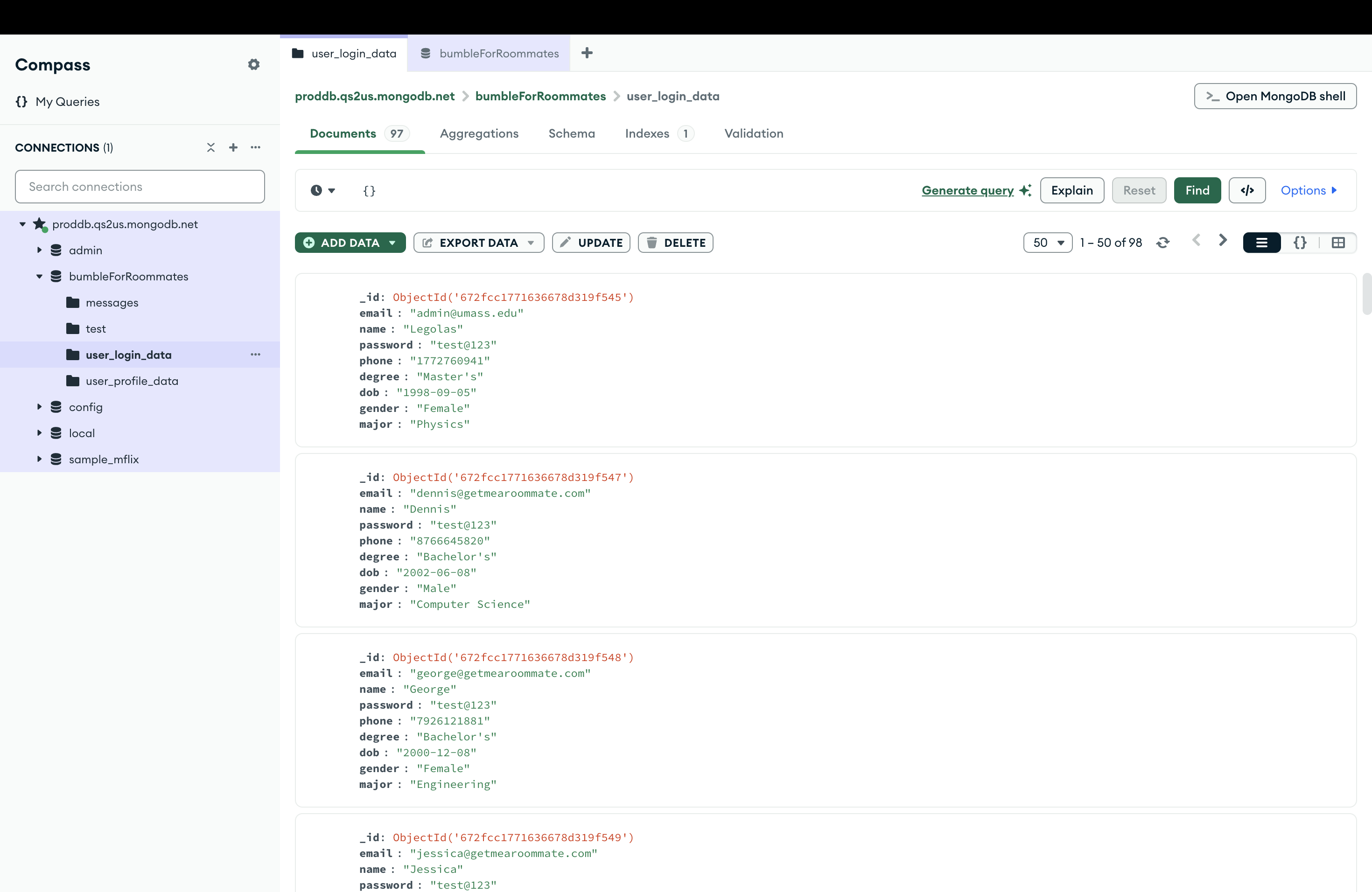1372x892 pixels.
Task: Click the Find button
Action: tap(1197, 190)
